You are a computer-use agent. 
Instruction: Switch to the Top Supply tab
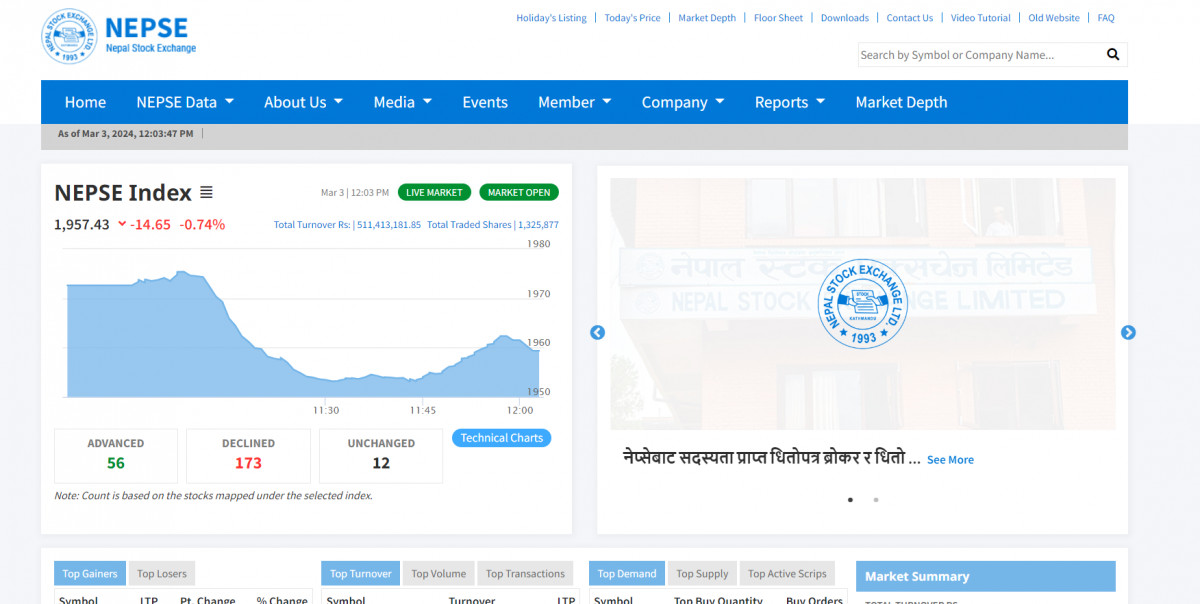point(702,573)
